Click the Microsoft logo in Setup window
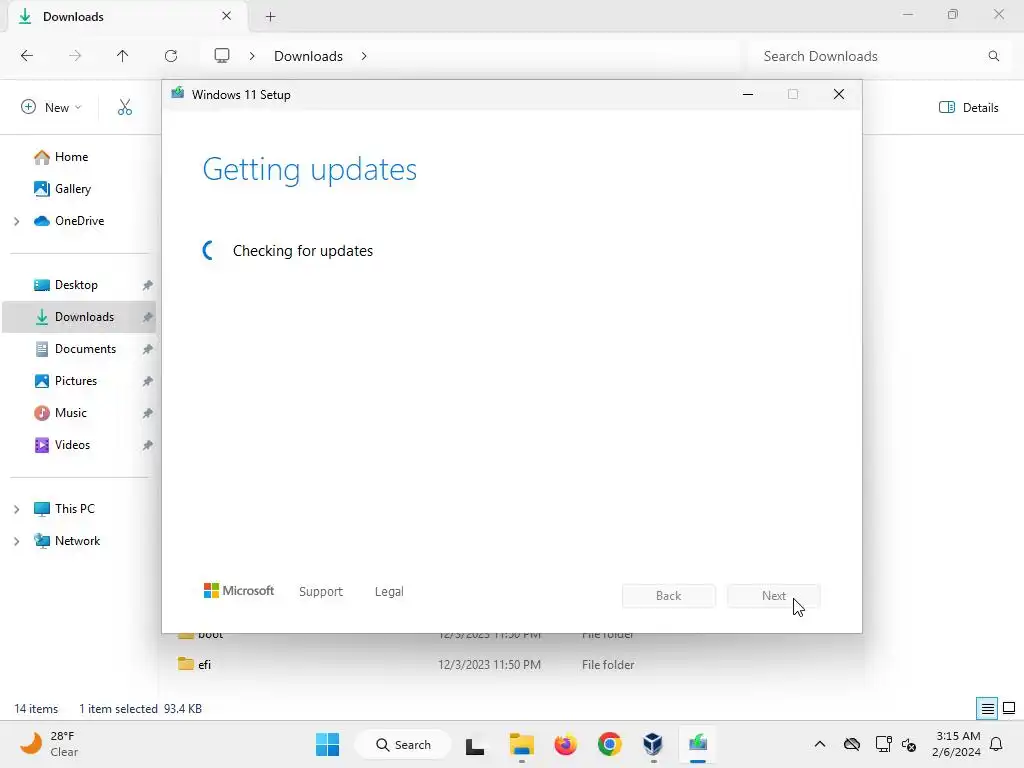This screenshot has width=1024, height=768. tap(239, 591)
